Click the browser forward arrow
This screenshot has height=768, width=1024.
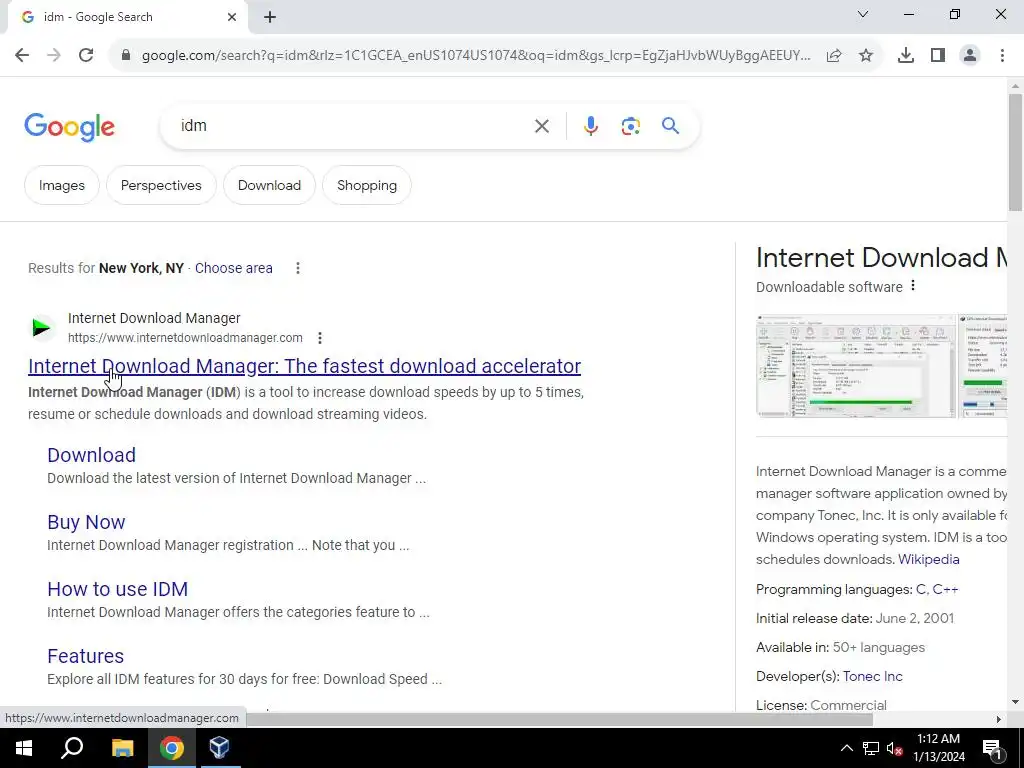(54, 56)
